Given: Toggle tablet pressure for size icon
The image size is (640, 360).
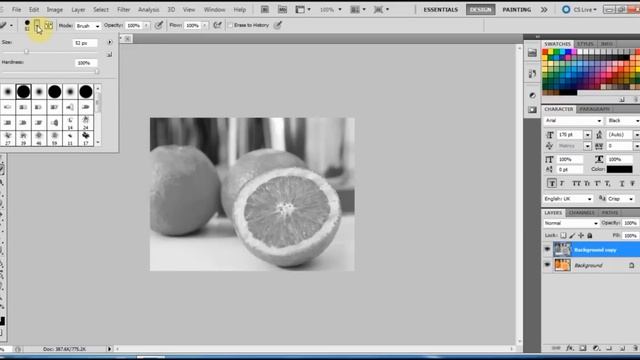Looking at the screenshot, I should point(278,25).
